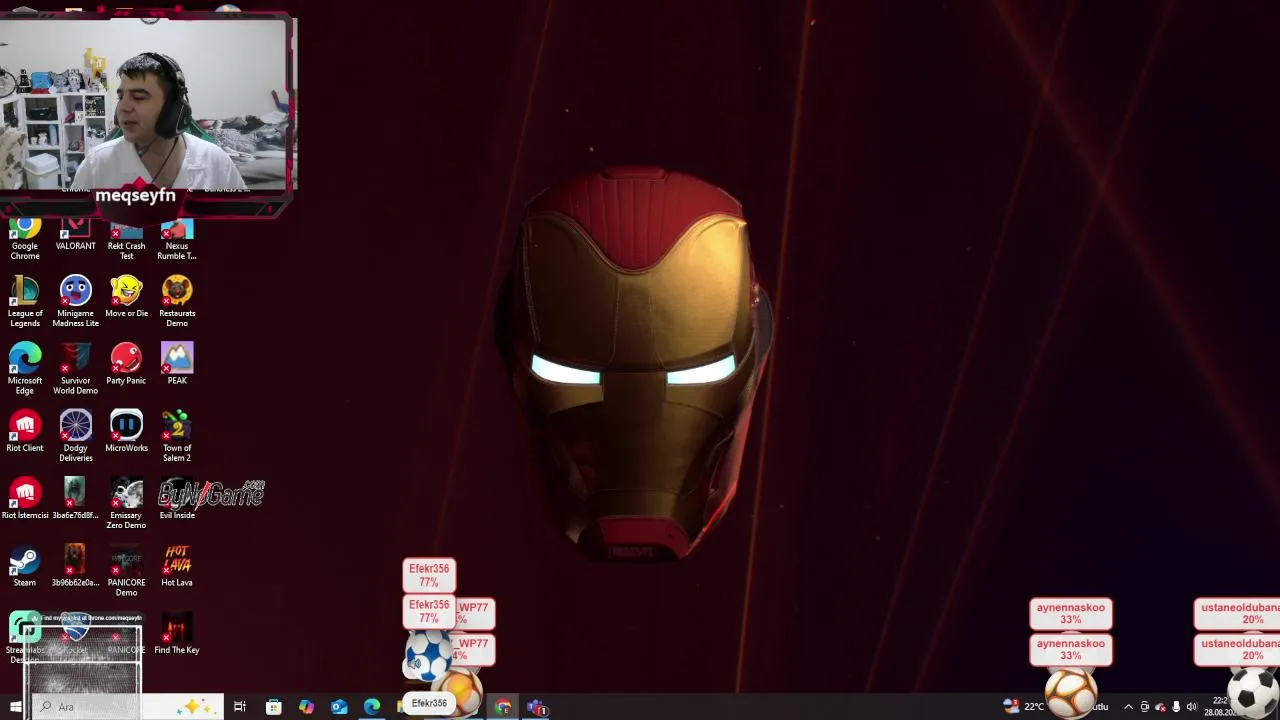This screenshot has height=720, width=1280.
Task: Open Task View on the taskbar
Action: click(x=240, y=707)
